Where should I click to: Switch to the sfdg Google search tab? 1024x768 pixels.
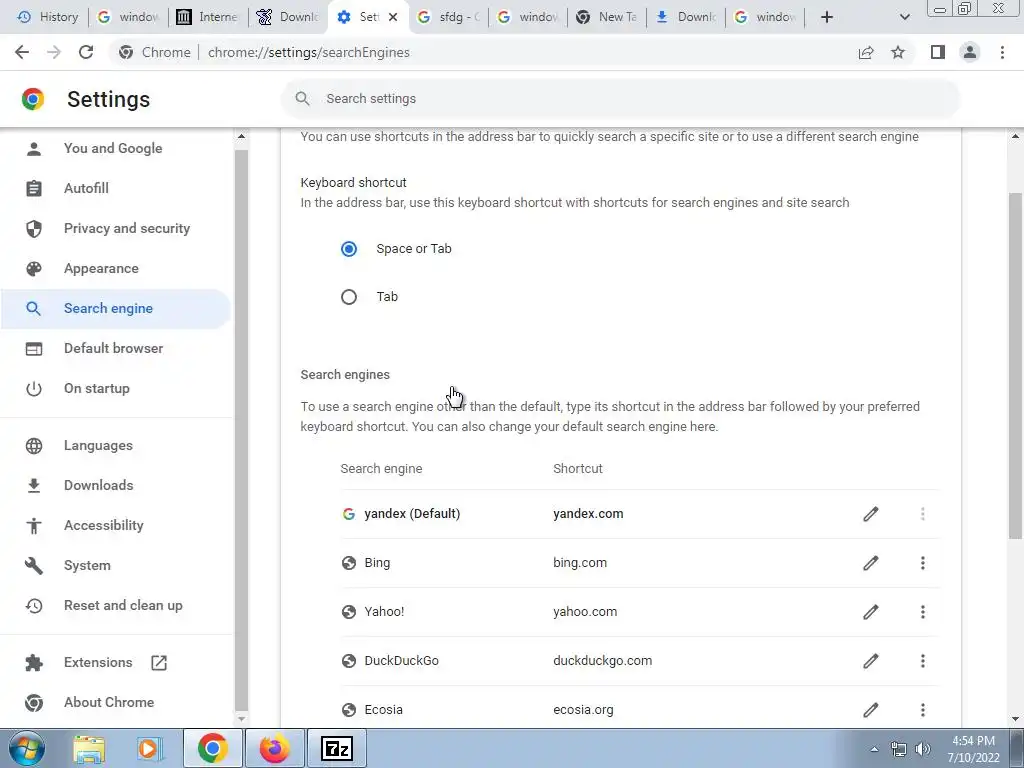[x=449, y=17]
